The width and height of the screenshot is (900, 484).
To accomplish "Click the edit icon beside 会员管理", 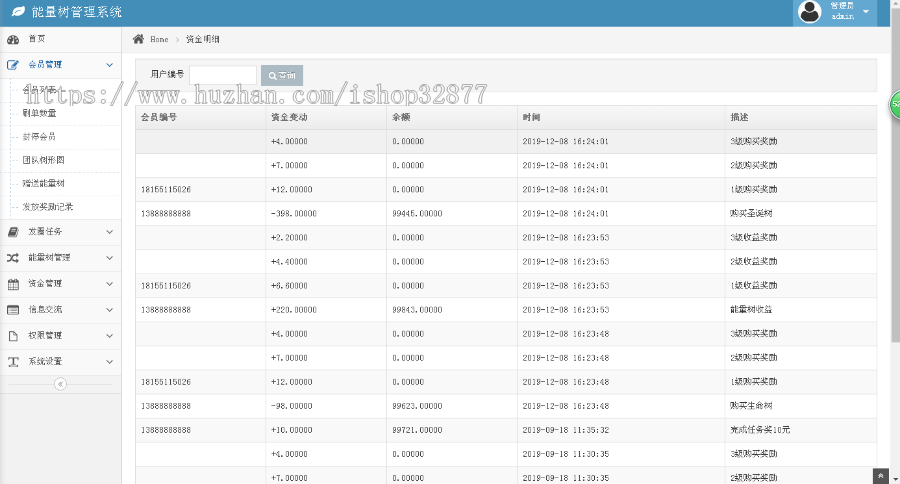I will coord(13,65).
